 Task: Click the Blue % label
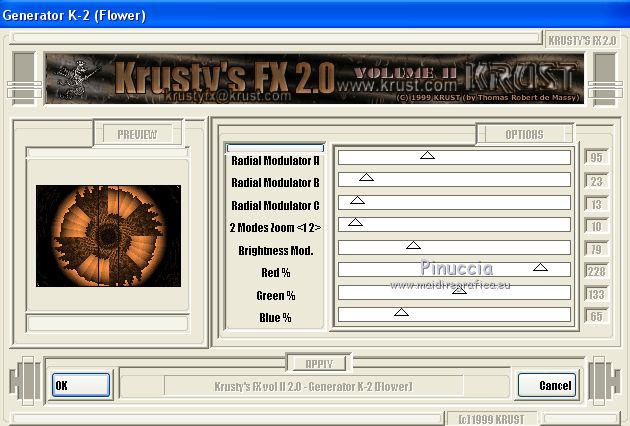[x=275, y=318]
